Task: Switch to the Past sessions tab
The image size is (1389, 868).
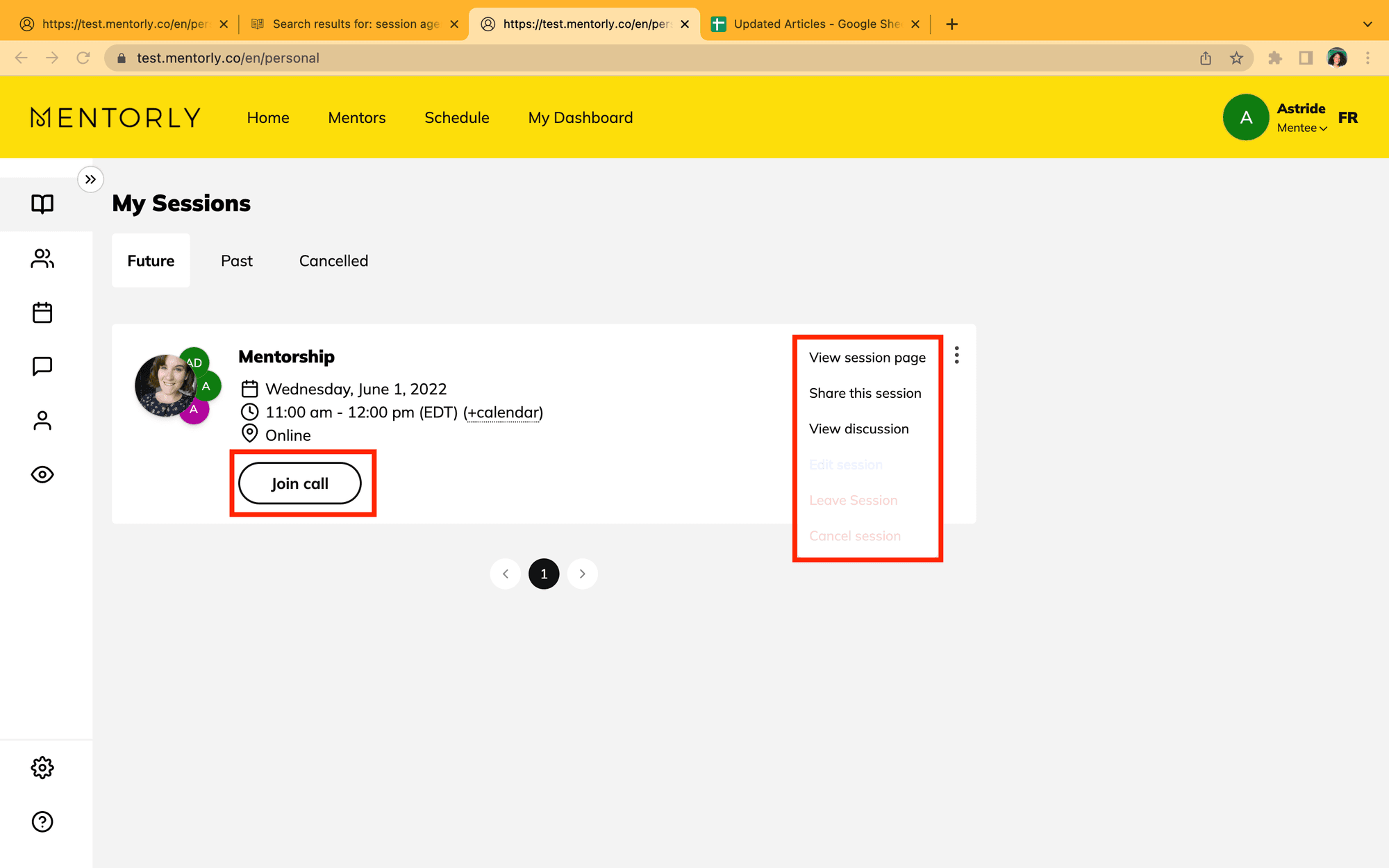Action: click(236, 261)
